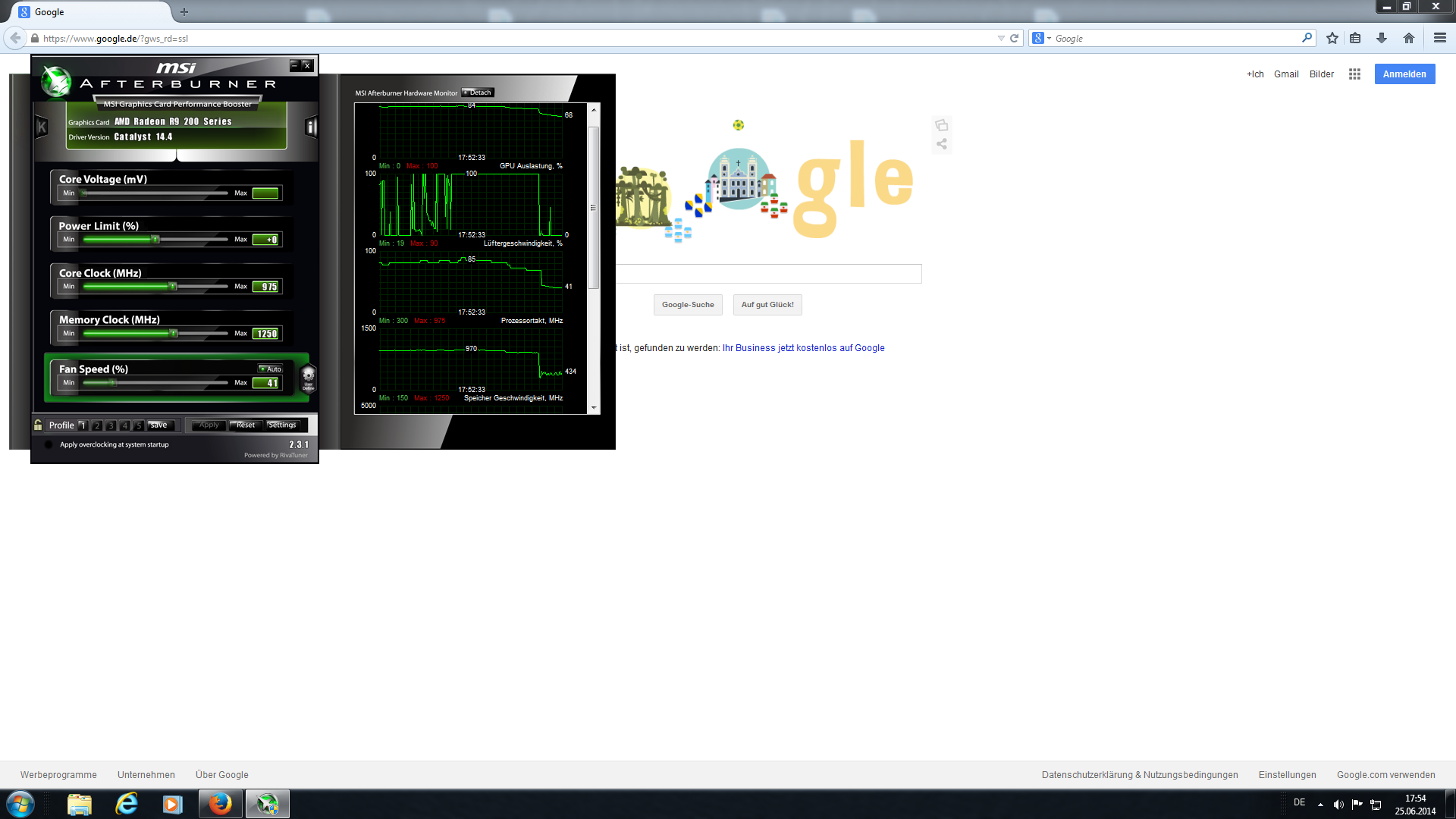Viewport: 1456px width, 819px height.
Task: Toggle the profile lock padlock icon
Action: click(x=38, y=425)
